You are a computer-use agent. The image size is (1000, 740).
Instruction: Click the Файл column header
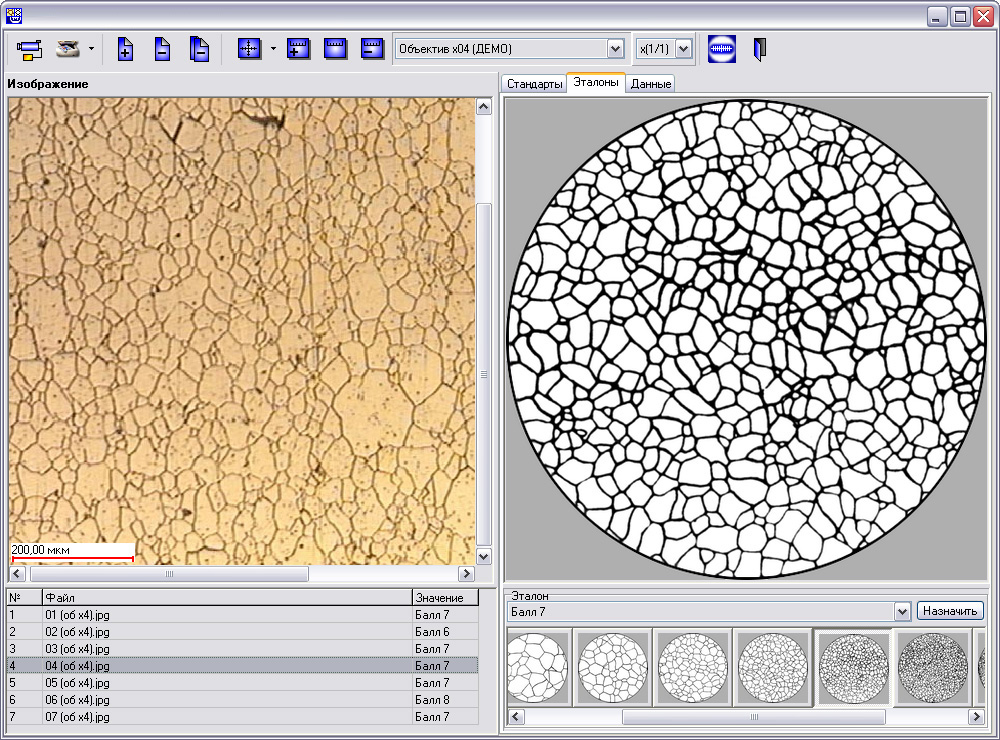click(x=228, y=598)
